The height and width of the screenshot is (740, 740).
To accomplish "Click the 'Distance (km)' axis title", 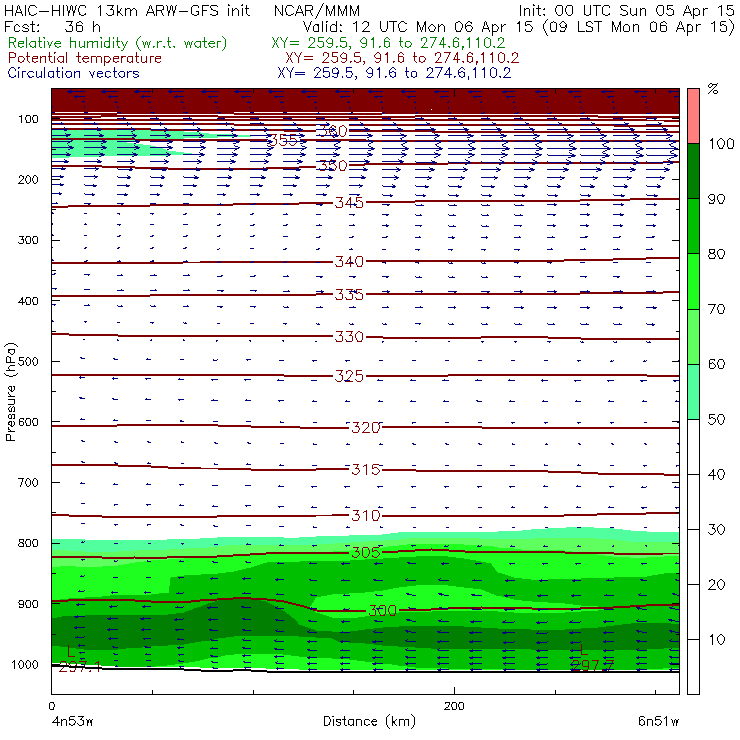I will pos(369,721).
